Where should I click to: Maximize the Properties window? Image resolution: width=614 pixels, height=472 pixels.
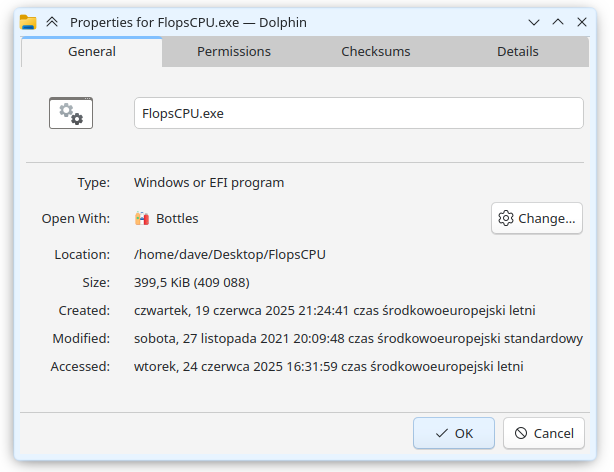coord(558,22)
